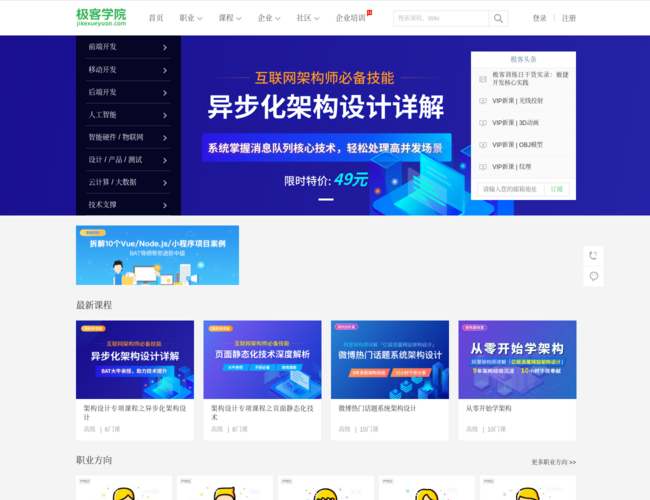Click the icon beside 极客训练日干货实录
The width and height of the screenshot is (650, 500).
click(483, 79)
